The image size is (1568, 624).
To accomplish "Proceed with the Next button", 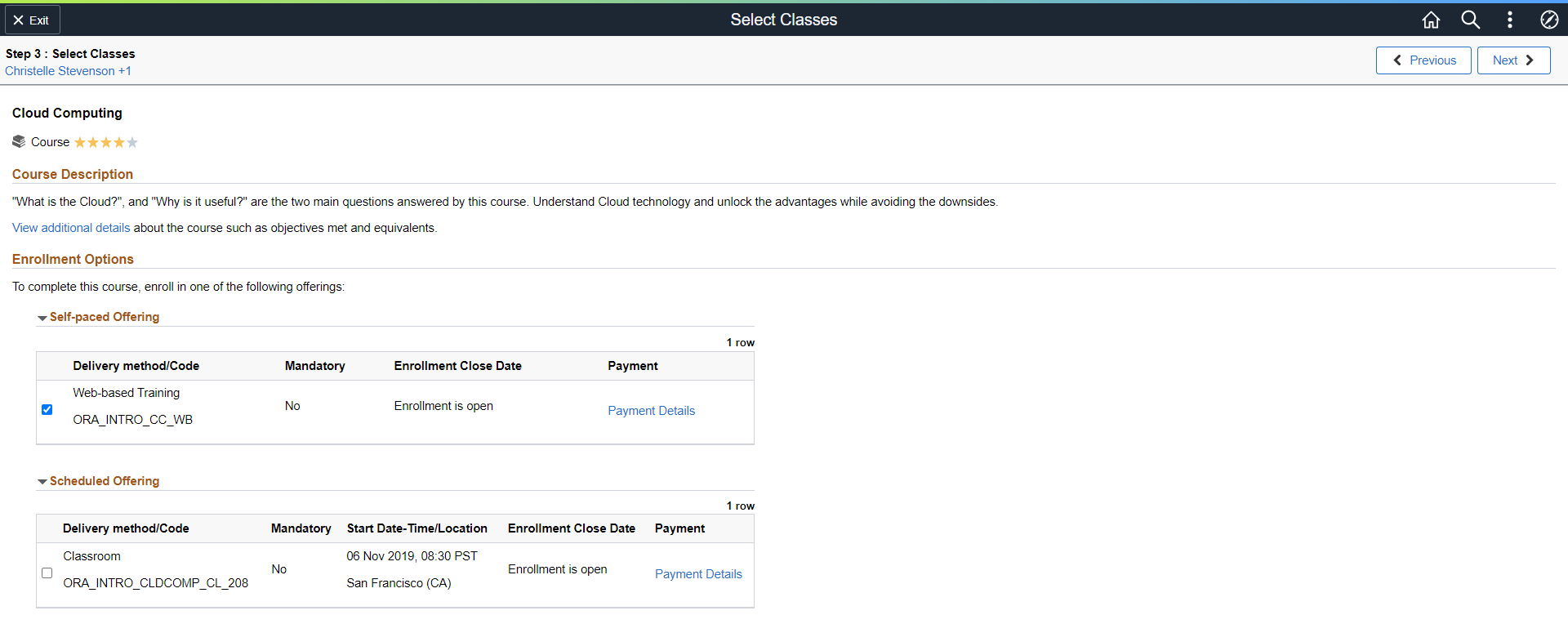I will coord(1513,60).
